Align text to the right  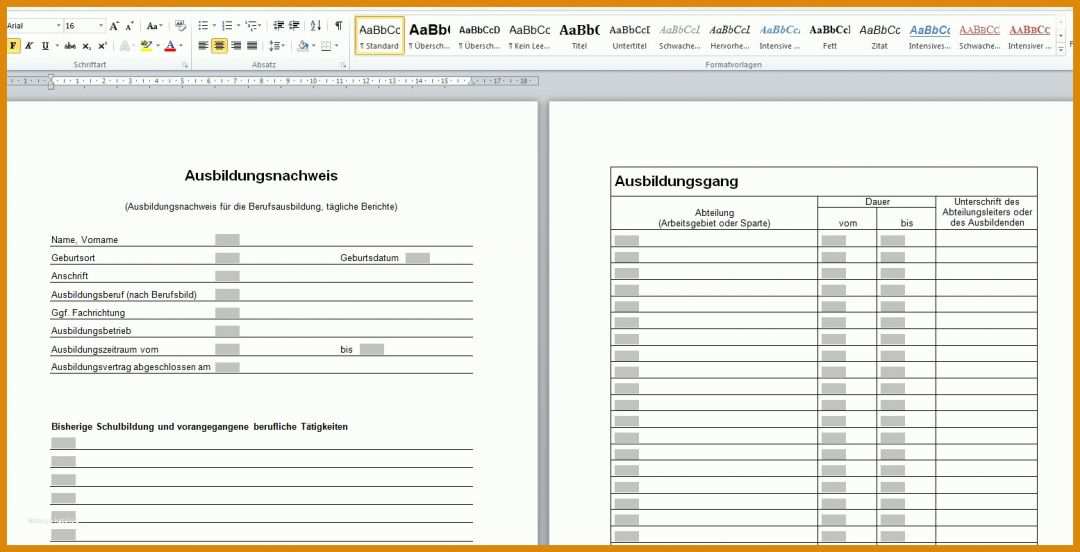tap(236, 46)
